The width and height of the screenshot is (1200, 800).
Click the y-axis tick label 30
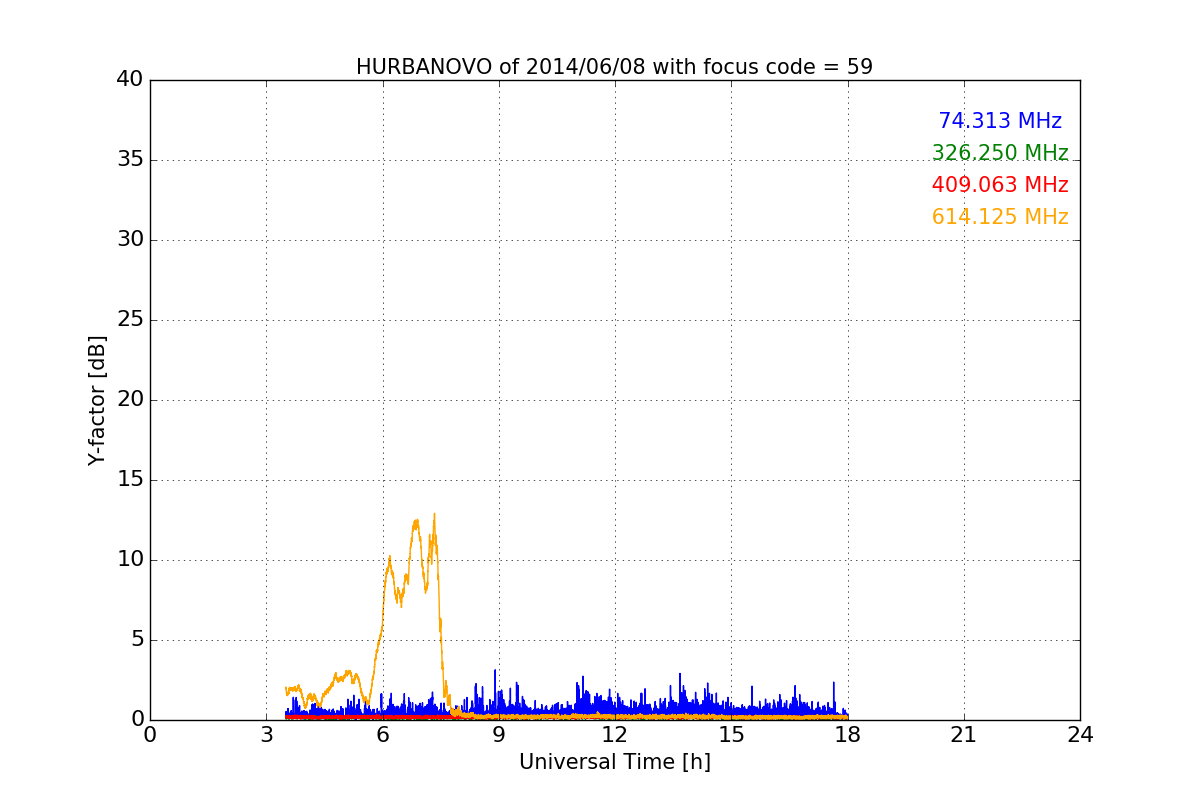click(x=130, y=240)
